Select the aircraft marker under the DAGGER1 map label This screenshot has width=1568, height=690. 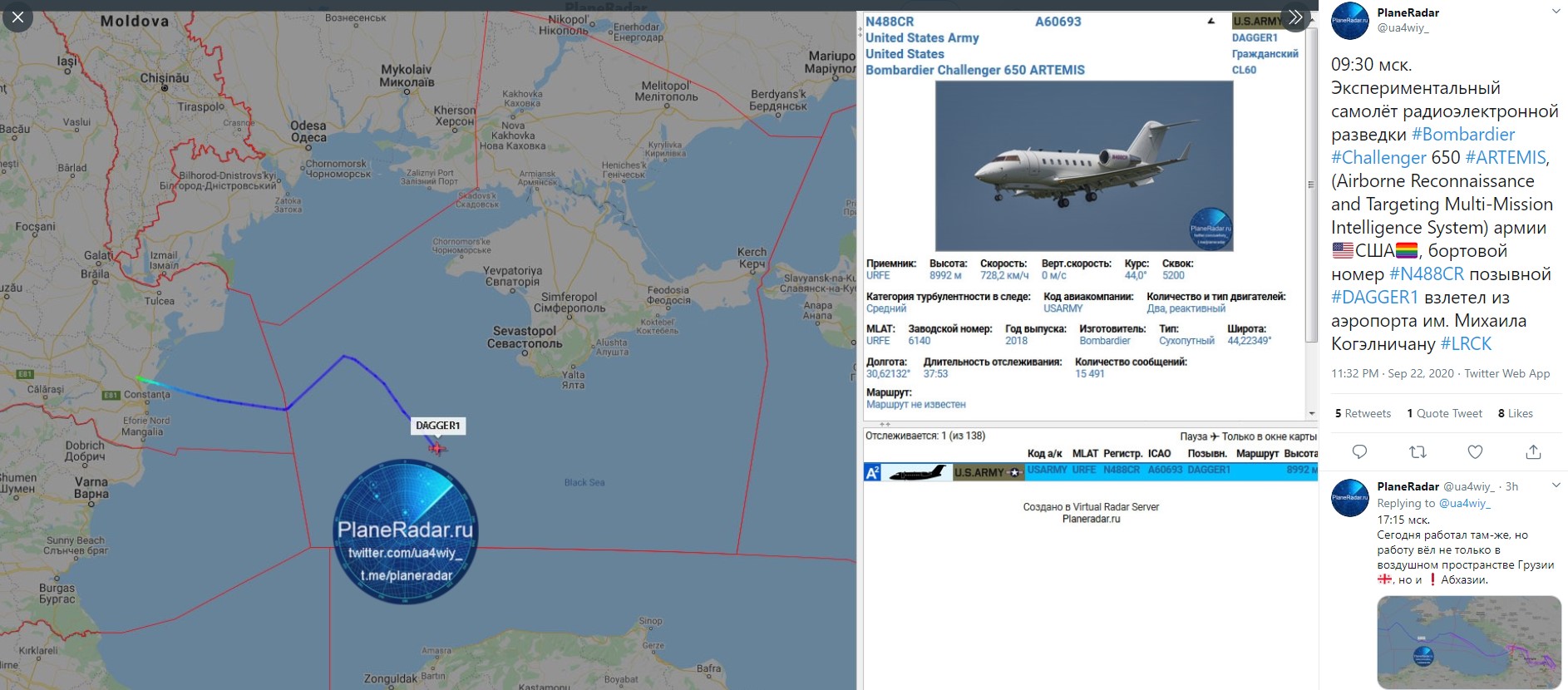pos(437,449)
